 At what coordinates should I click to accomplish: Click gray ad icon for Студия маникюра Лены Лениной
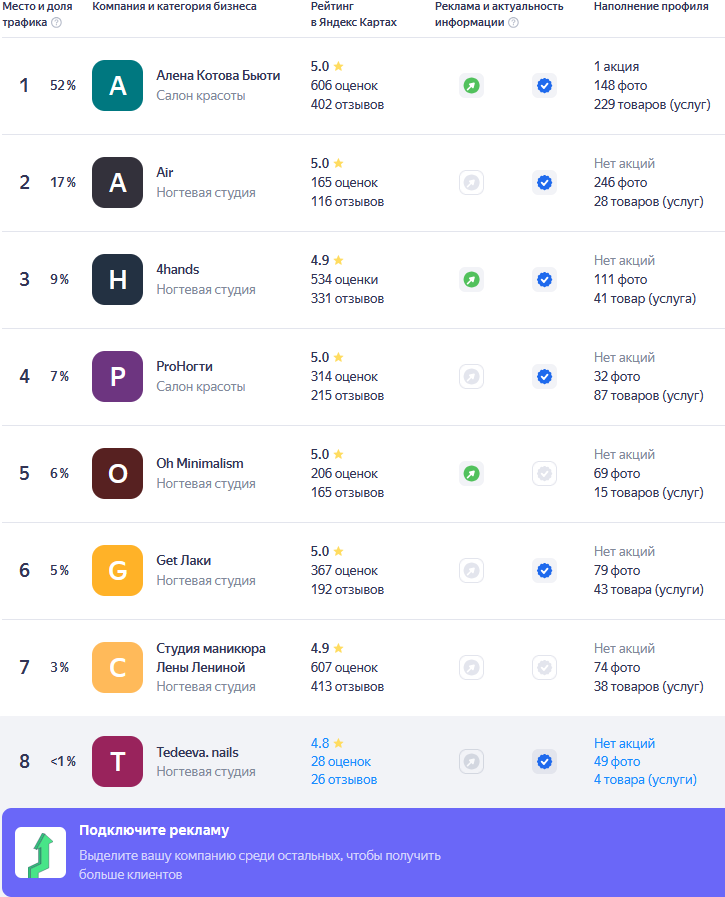(x=471, y=668)
